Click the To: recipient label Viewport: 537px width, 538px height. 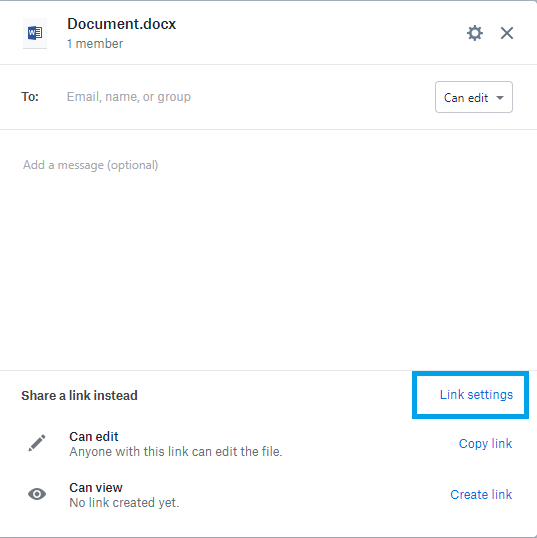(x=30, y=97)
